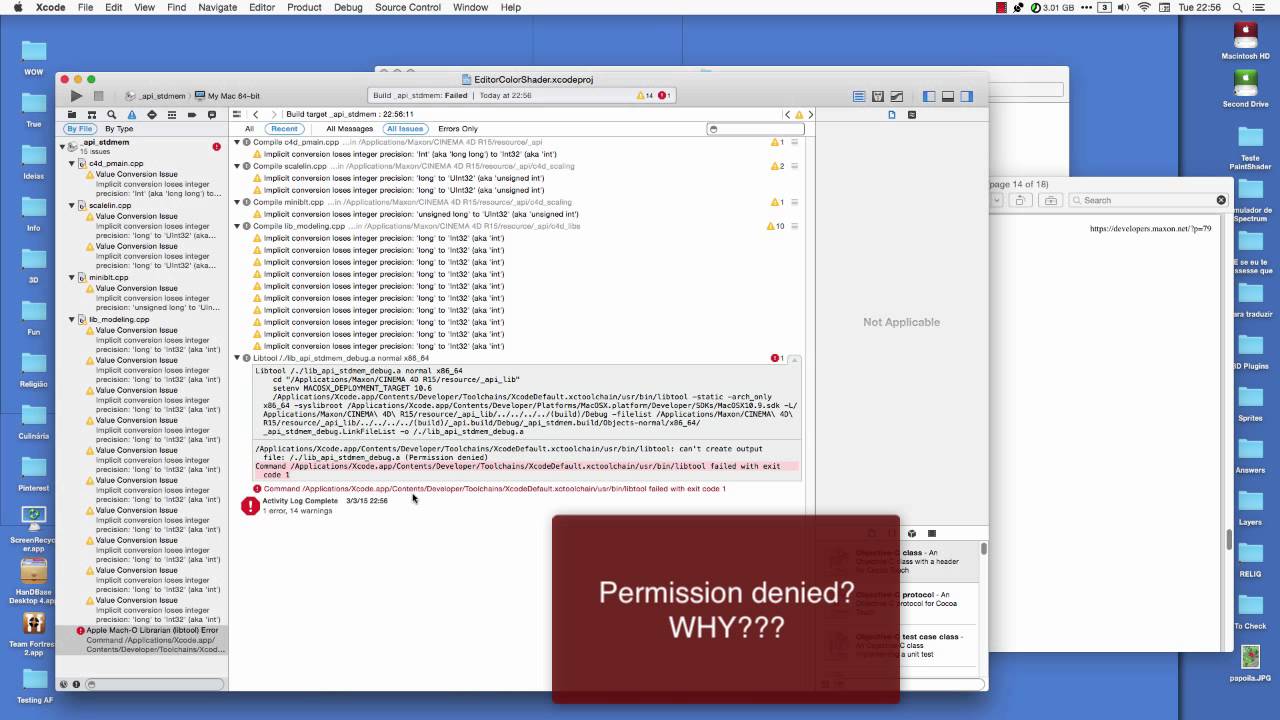This screenshot has height=720, width=1280.
Task: Select All Issues filter
Action: [405, 129]
